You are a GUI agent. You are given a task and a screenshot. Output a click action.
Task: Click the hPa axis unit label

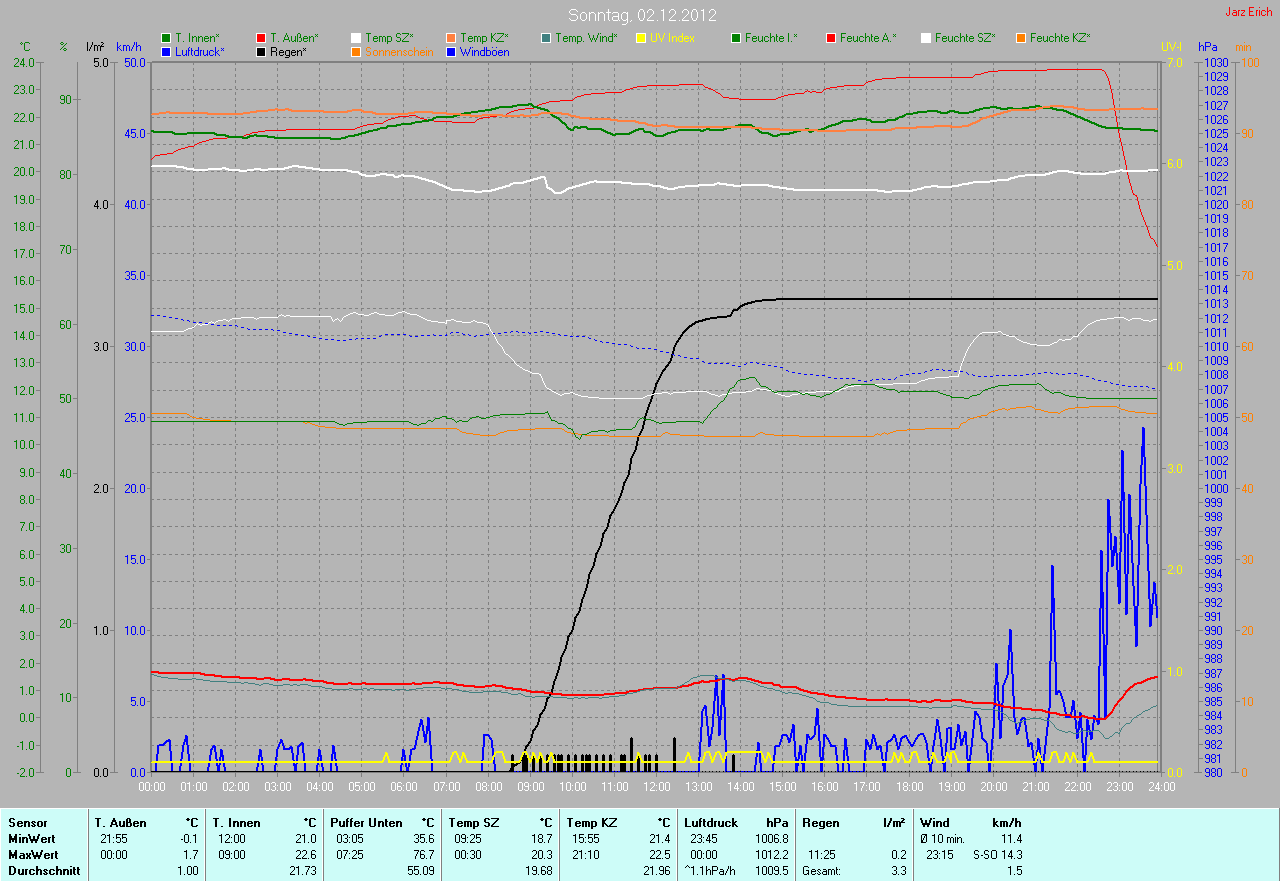(1208, 47)
